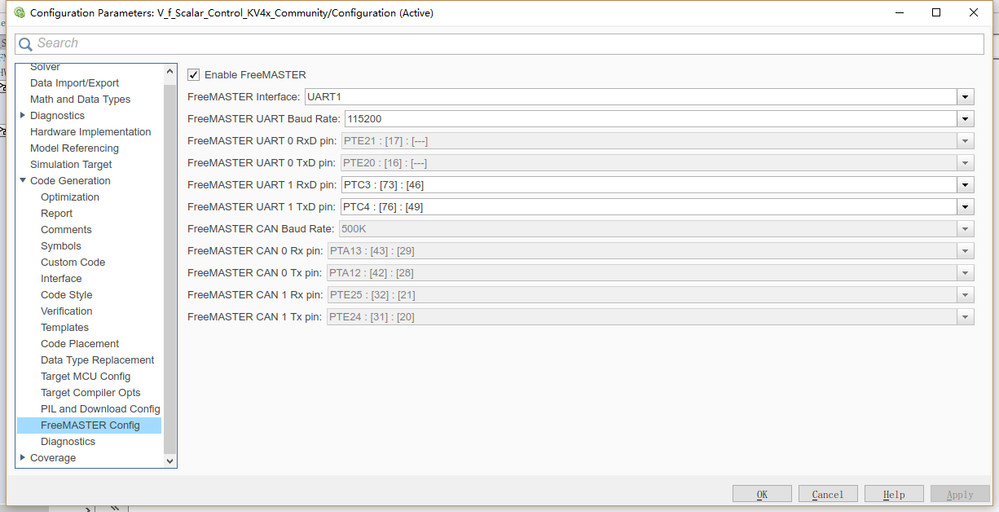Open Report under Code Generation
The width and height of the screenshot is (999, 512).
coord(57,213)
